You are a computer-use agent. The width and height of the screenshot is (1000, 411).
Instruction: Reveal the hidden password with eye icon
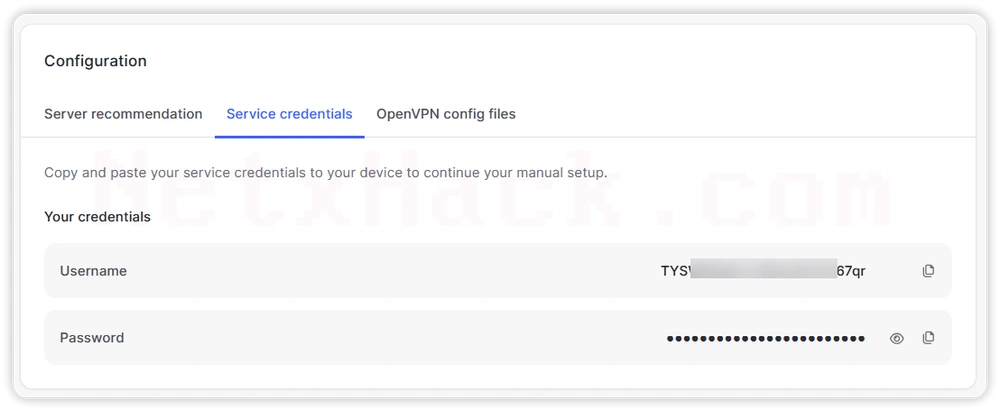coord(897,338)
